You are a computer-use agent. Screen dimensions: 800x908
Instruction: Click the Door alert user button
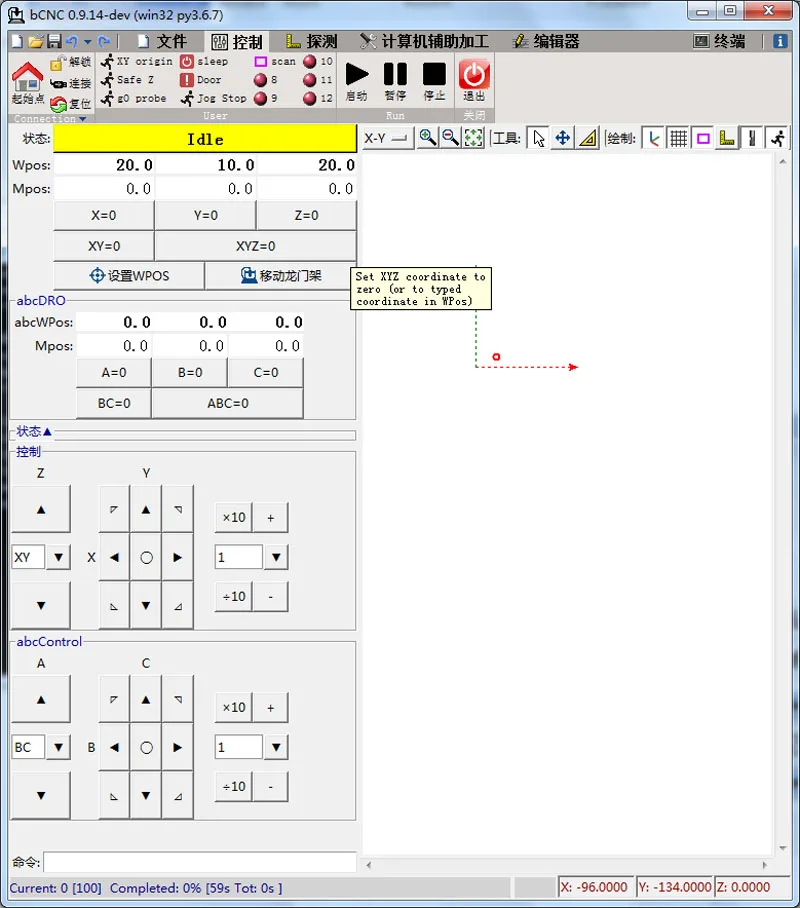(201, 80)
